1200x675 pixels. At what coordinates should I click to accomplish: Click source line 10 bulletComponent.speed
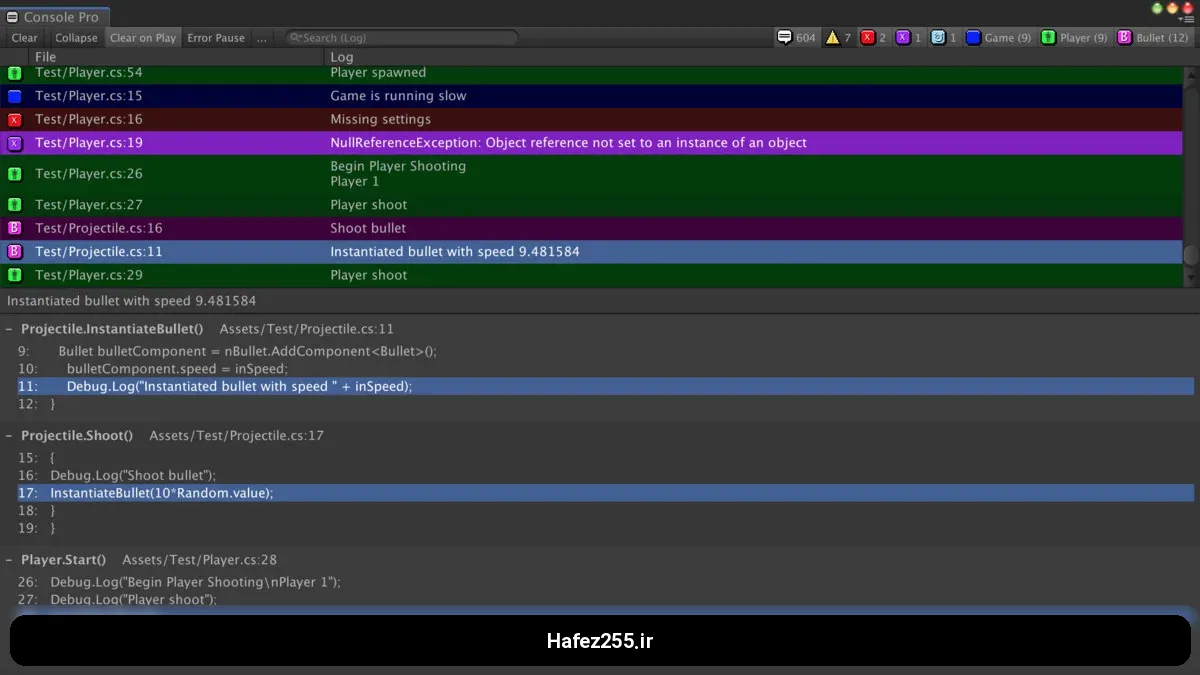pos(177,369)
